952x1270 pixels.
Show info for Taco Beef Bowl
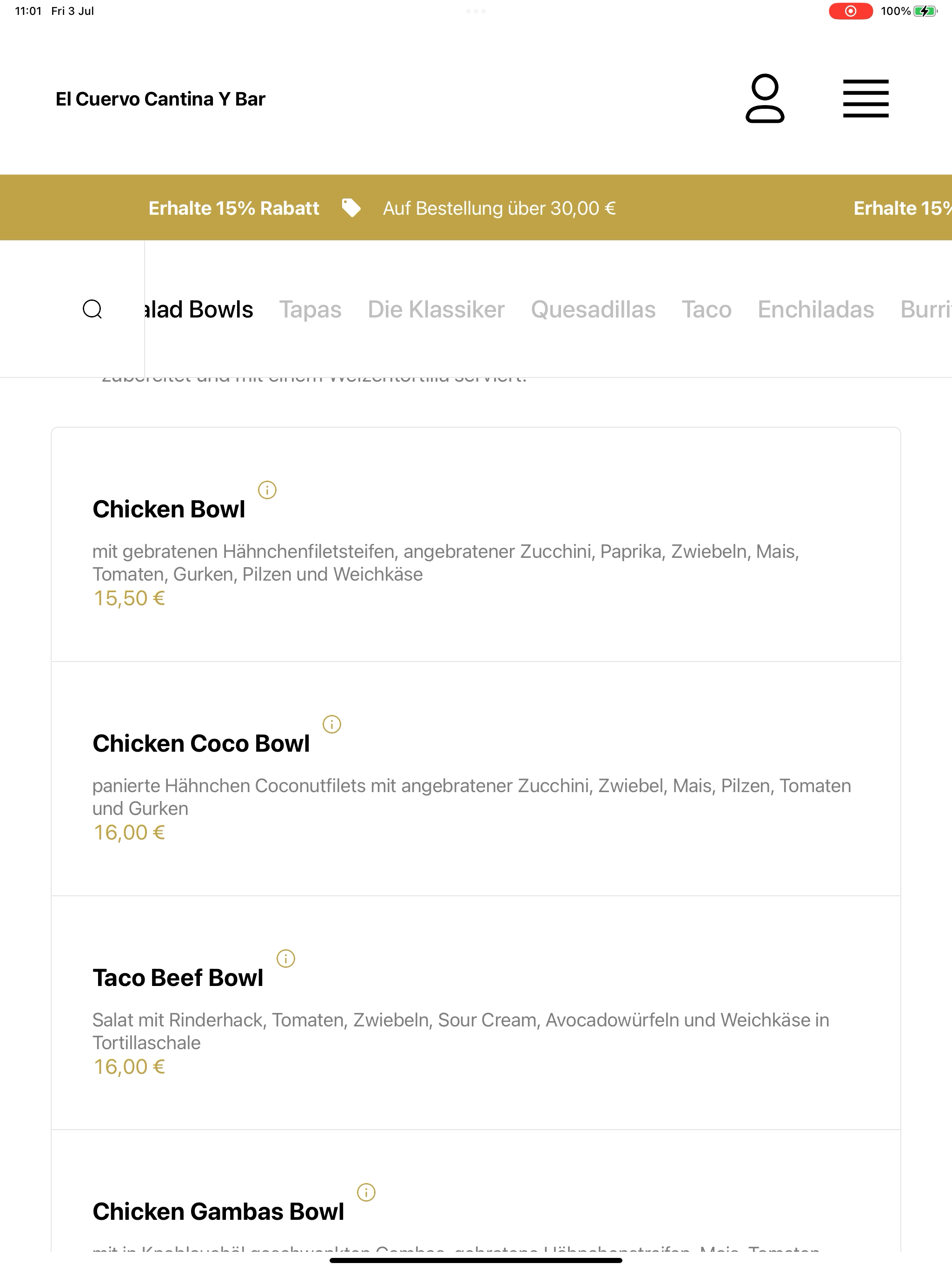[x=286, y=958]
